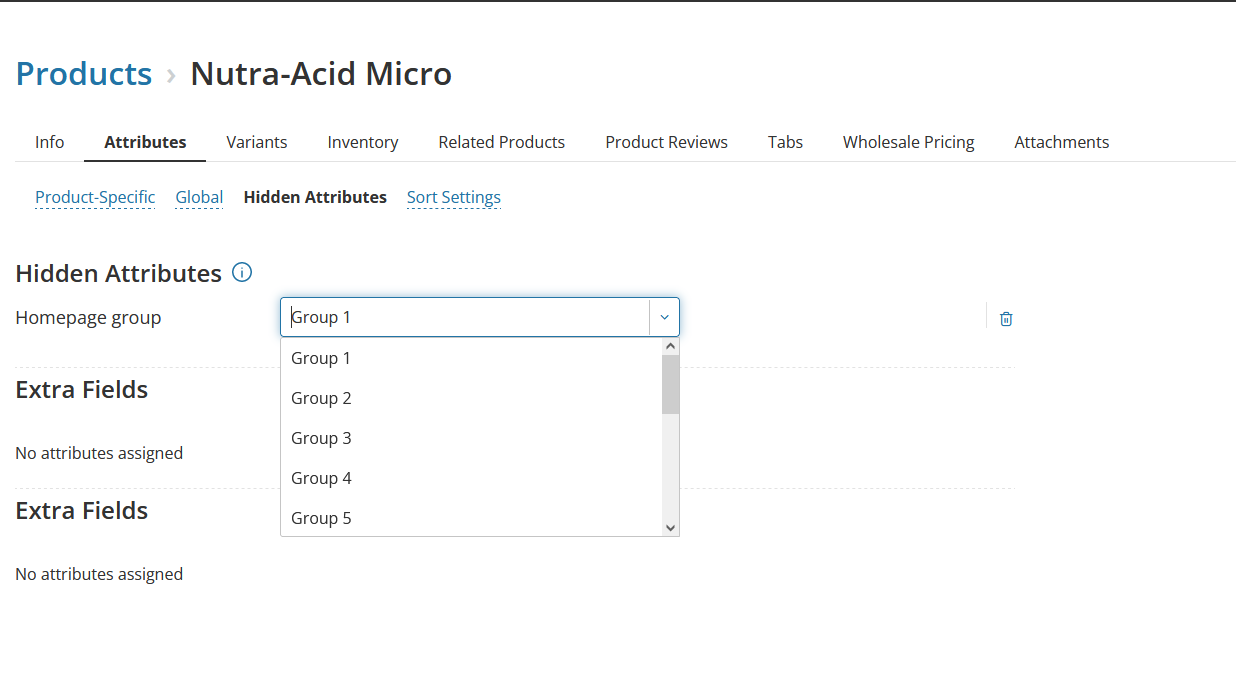Collapse the Homepage group dropdown using its chevron
1236x684 pixels.
pos(664,317)
